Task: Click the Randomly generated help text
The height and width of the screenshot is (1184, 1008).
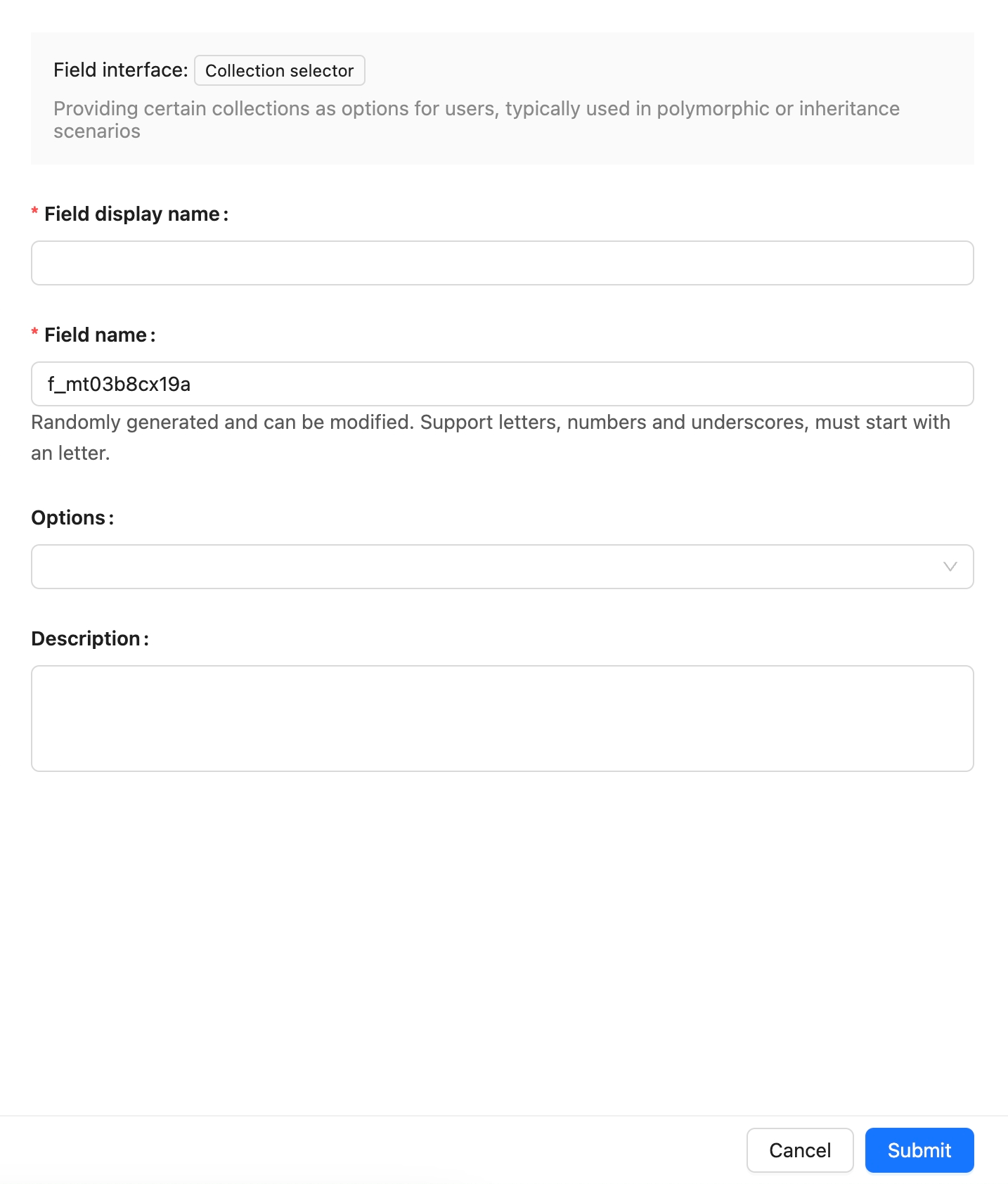Action: [x=490, y=423]
